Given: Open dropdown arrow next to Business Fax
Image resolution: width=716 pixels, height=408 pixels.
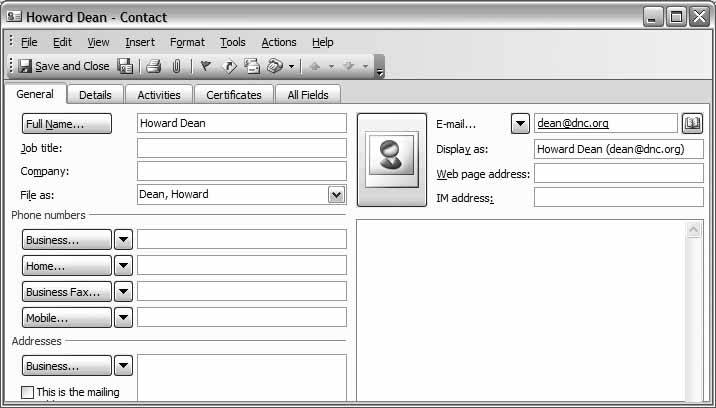Looking at the screenshot, I should point(123,292).
